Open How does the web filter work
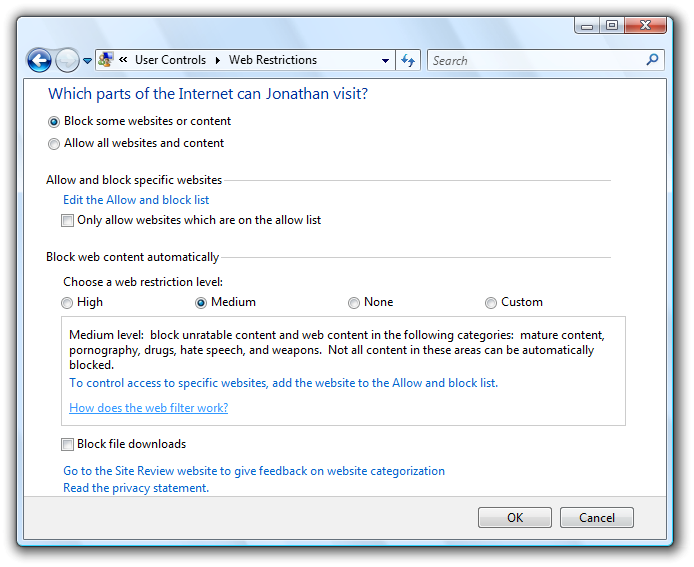Viewport: 694px width, 567px height. (x=149, y=408)
